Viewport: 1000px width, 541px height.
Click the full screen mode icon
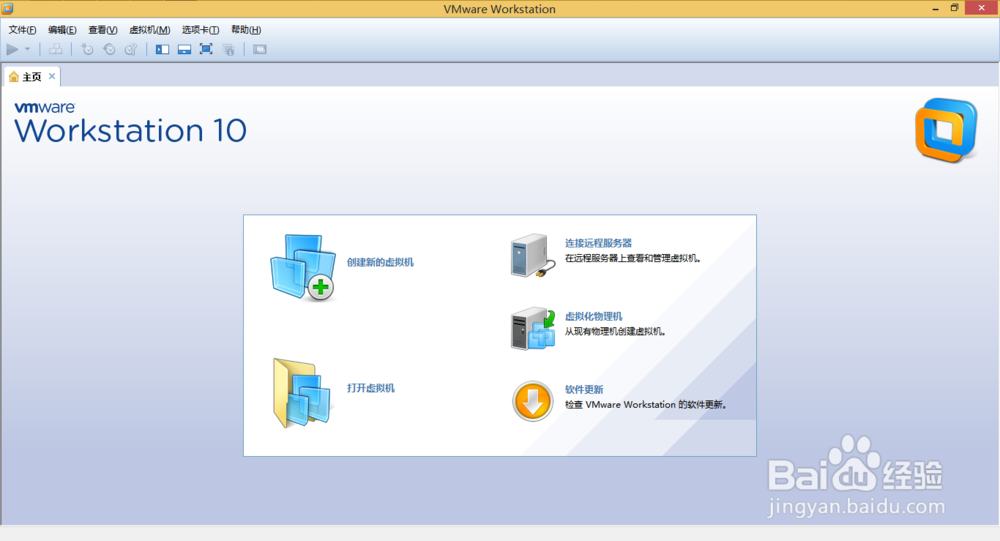tap(206, 49)
